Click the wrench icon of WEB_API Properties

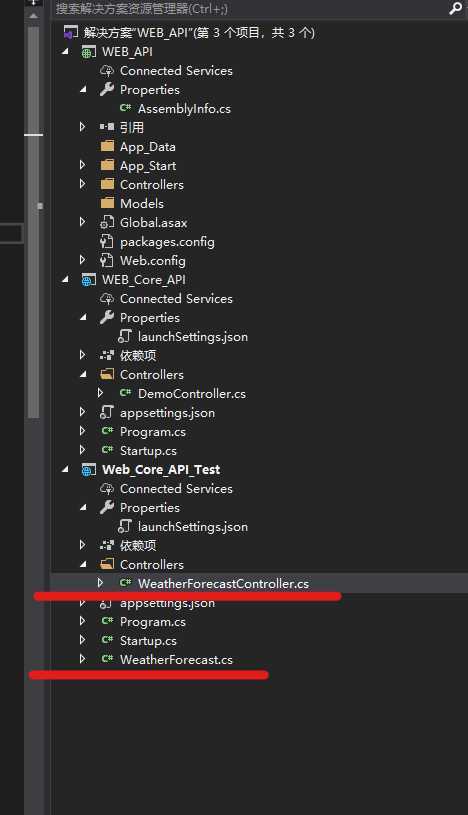click(x=107, y=89)
